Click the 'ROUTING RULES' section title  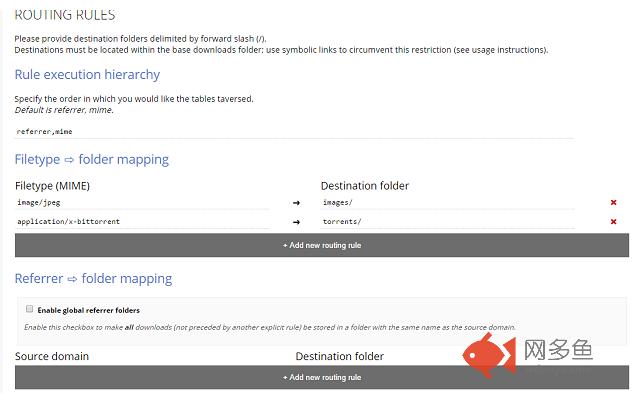[x=65, y=15]
